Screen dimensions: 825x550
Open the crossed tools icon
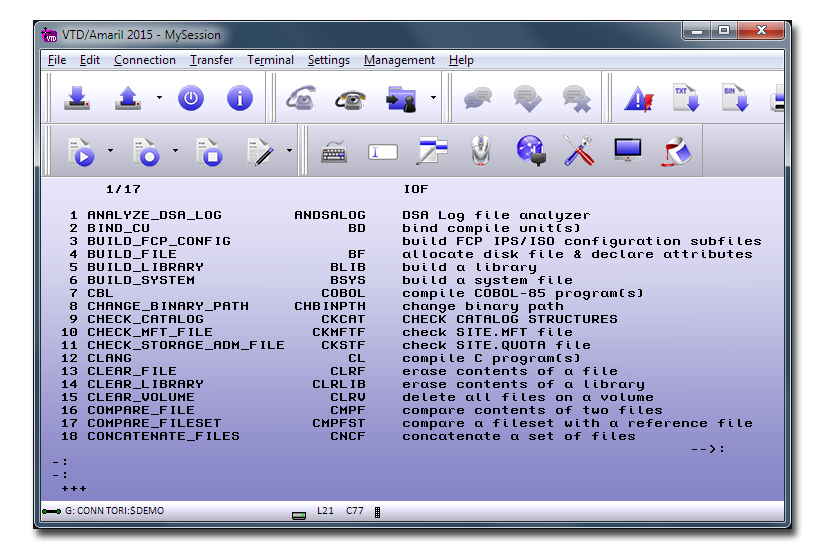pyautogui.click(x=578, y=152)
